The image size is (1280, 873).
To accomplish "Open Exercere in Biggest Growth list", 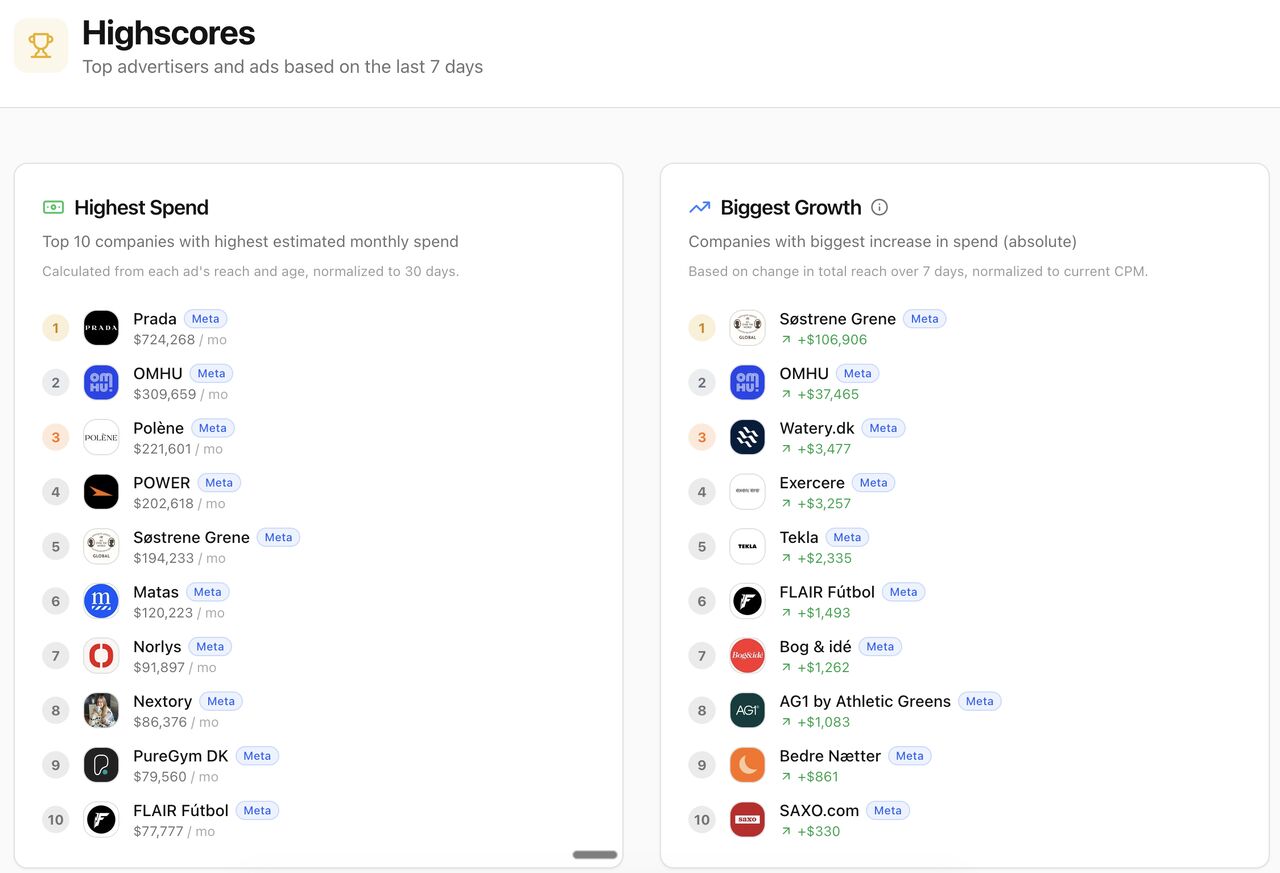I will pyautogui.click(x=811, y=483).
